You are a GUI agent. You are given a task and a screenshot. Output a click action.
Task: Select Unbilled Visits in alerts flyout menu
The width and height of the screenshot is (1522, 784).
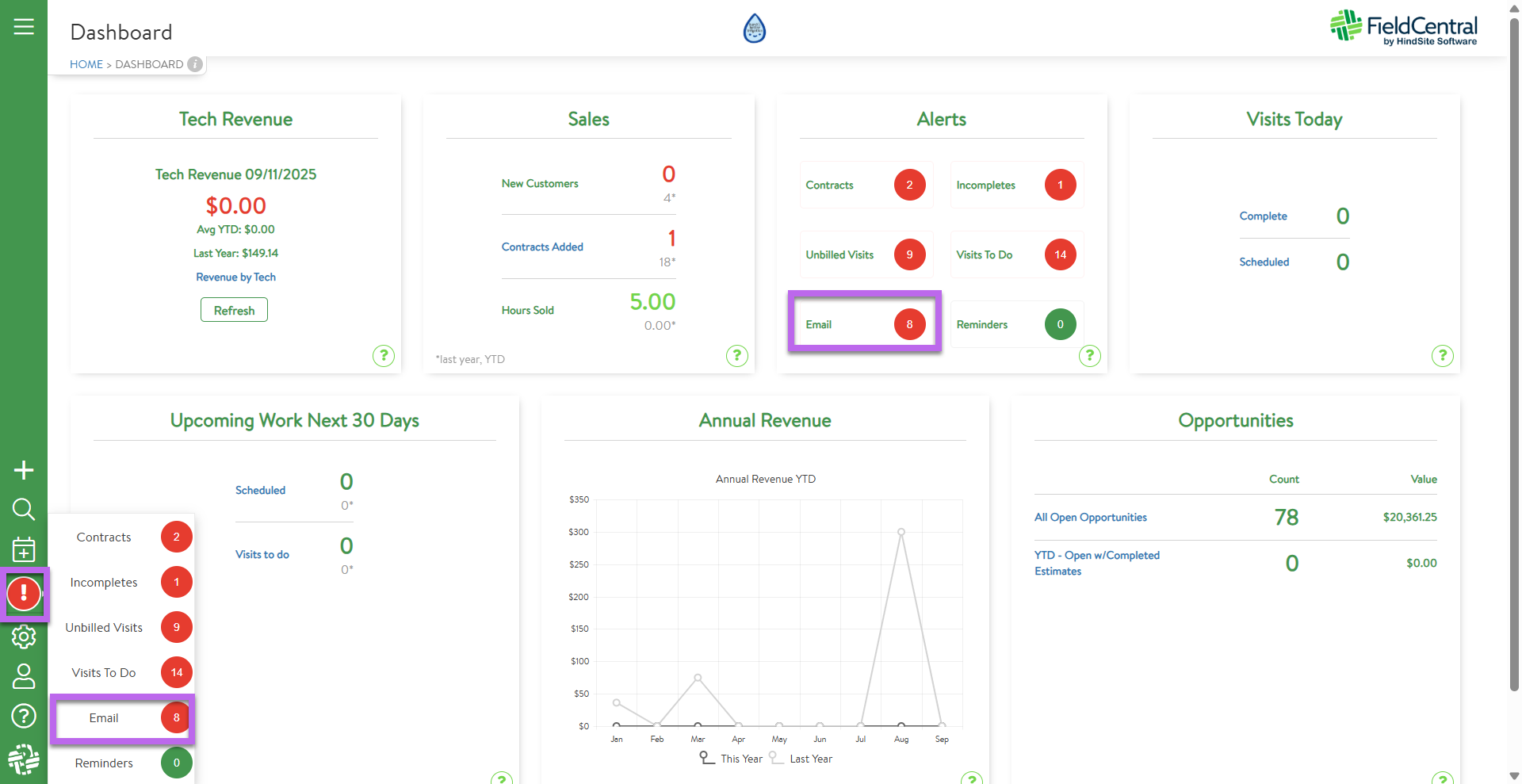click(104, 628)
